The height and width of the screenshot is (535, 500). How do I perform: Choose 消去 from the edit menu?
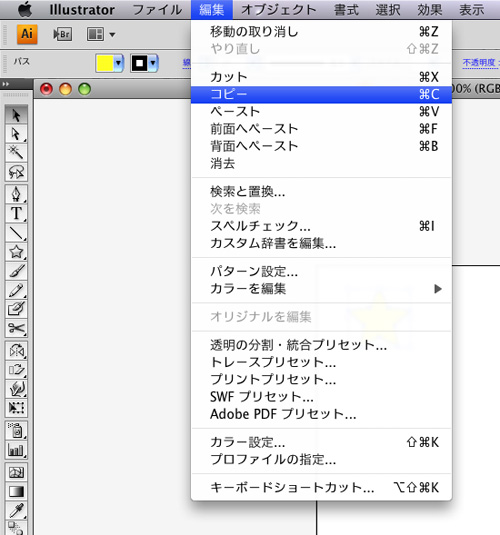point(322,164)
